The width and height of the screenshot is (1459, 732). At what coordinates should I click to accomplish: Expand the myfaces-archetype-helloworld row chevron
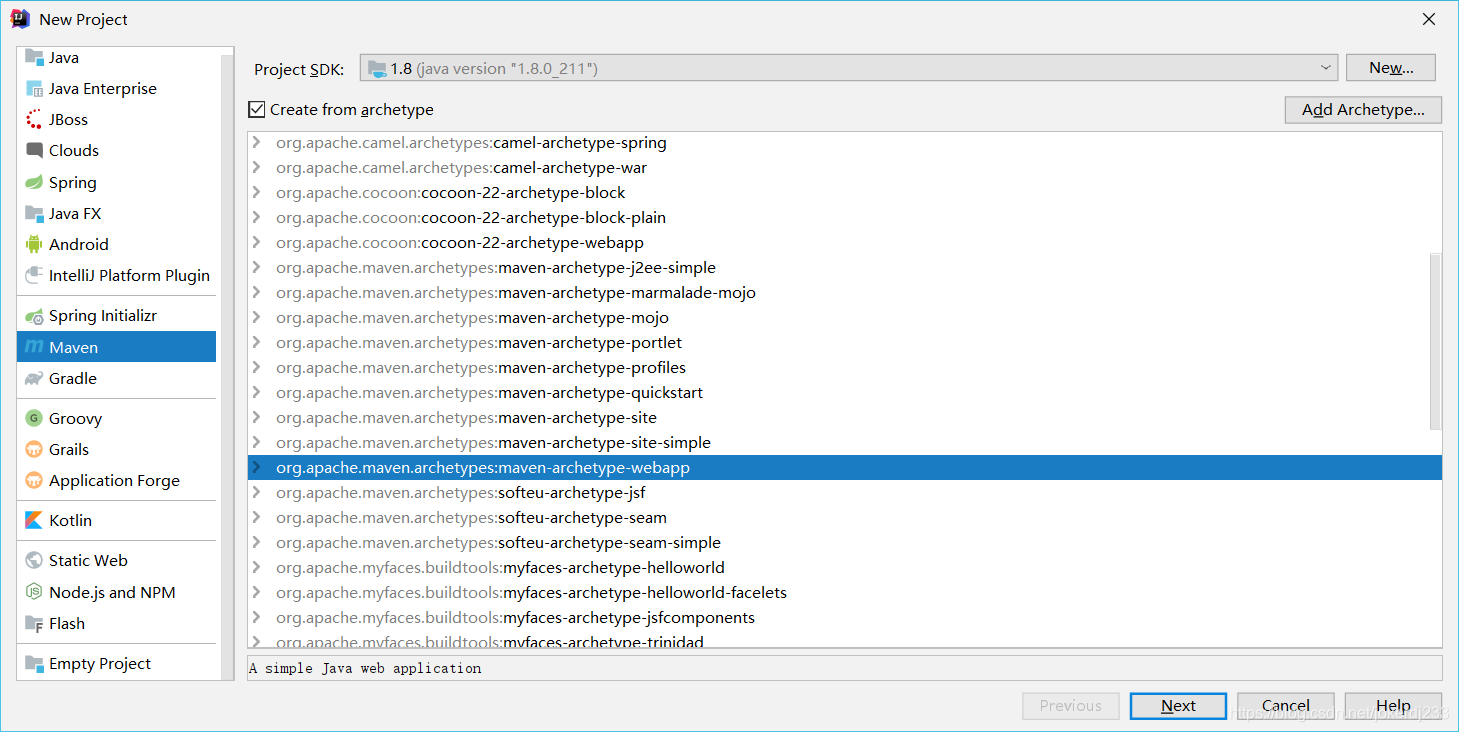pos(257,567)
